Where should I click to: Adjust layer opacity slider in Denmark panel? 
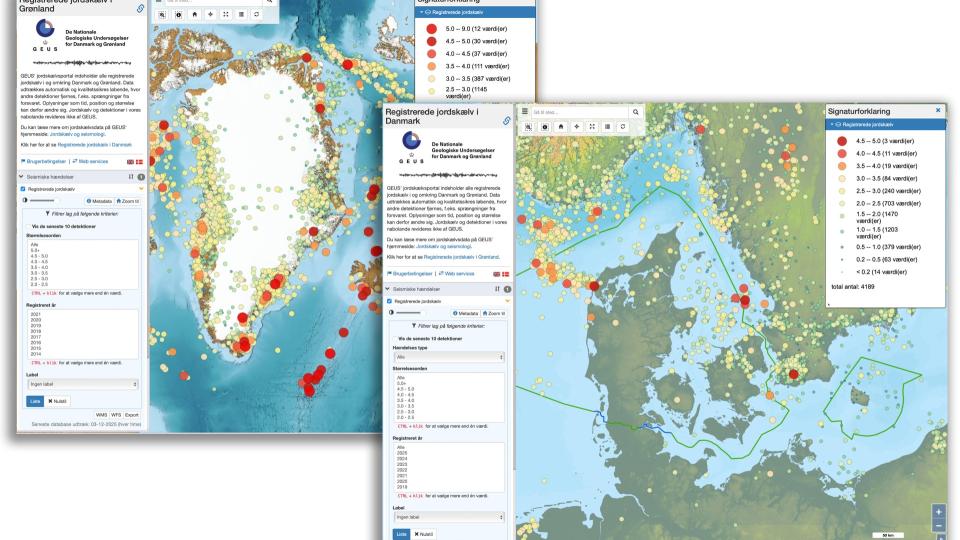(407, 312)
